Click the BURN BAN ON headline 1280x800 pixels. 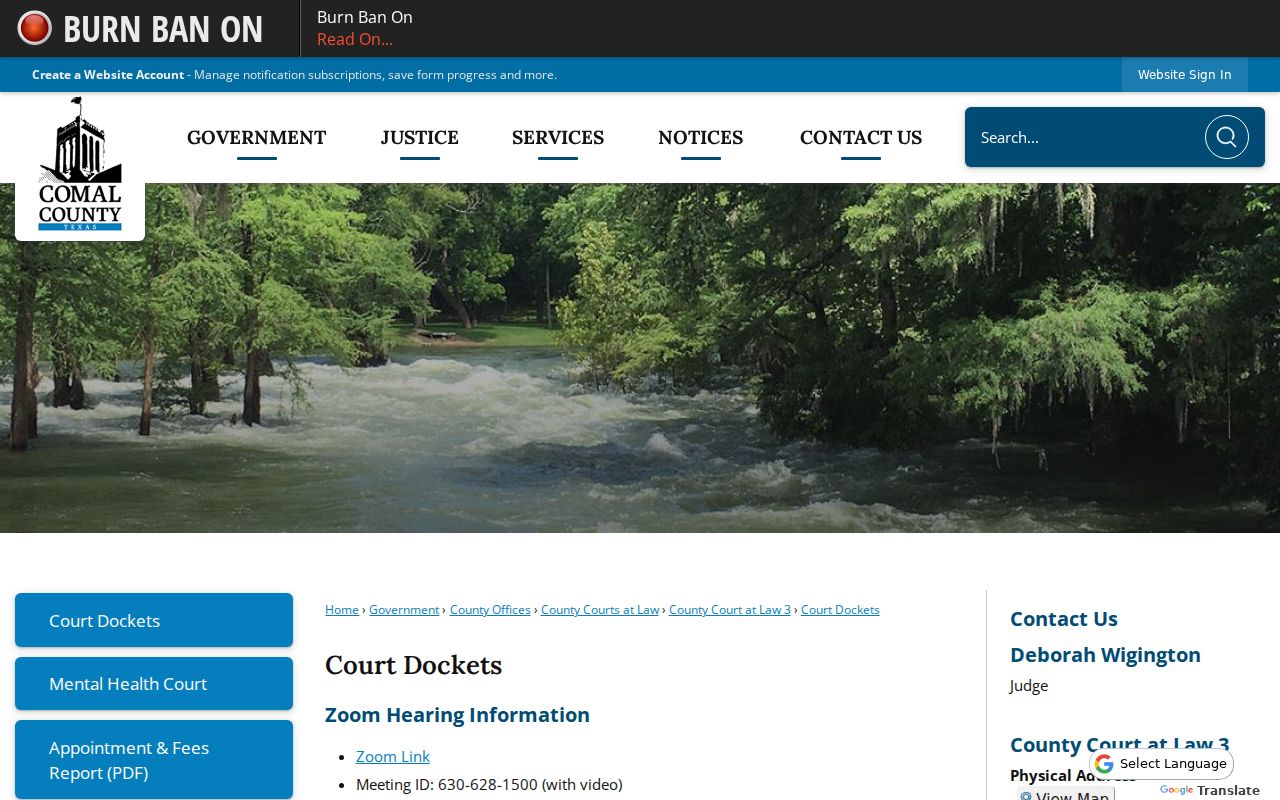pos(163,29)
